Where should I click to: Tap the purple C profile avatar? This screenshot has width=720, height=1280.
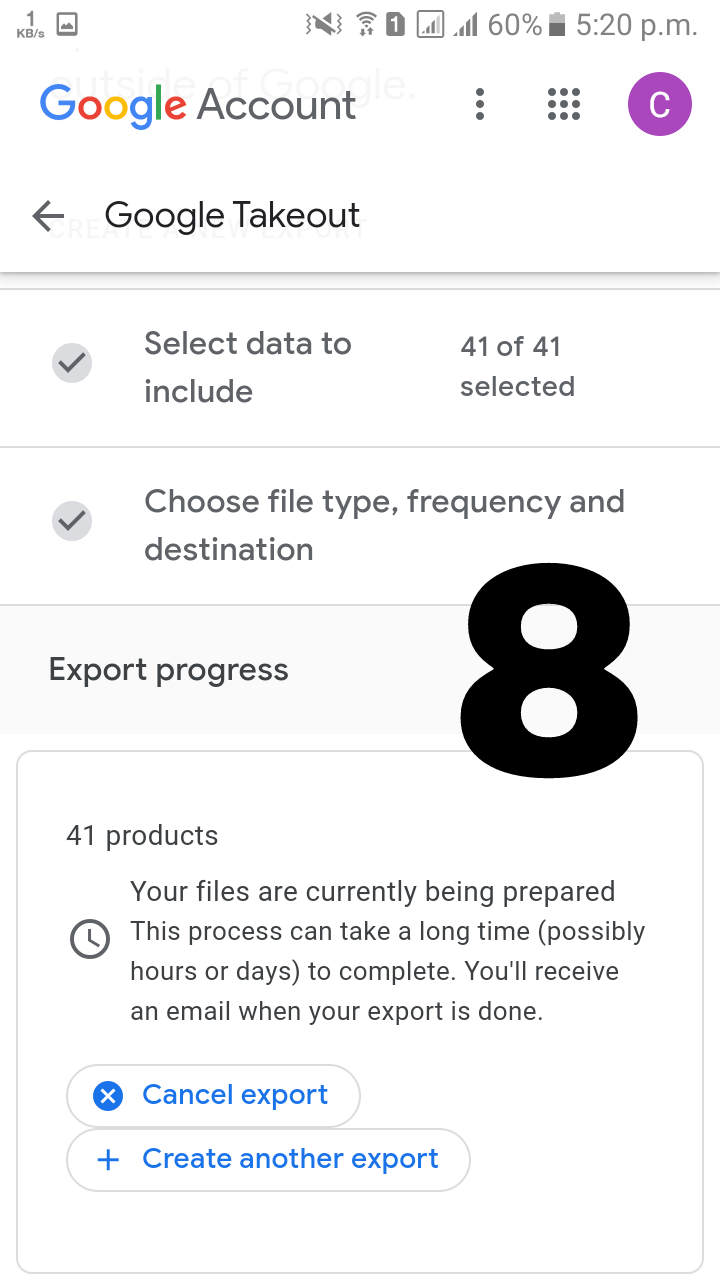(659, 104)
